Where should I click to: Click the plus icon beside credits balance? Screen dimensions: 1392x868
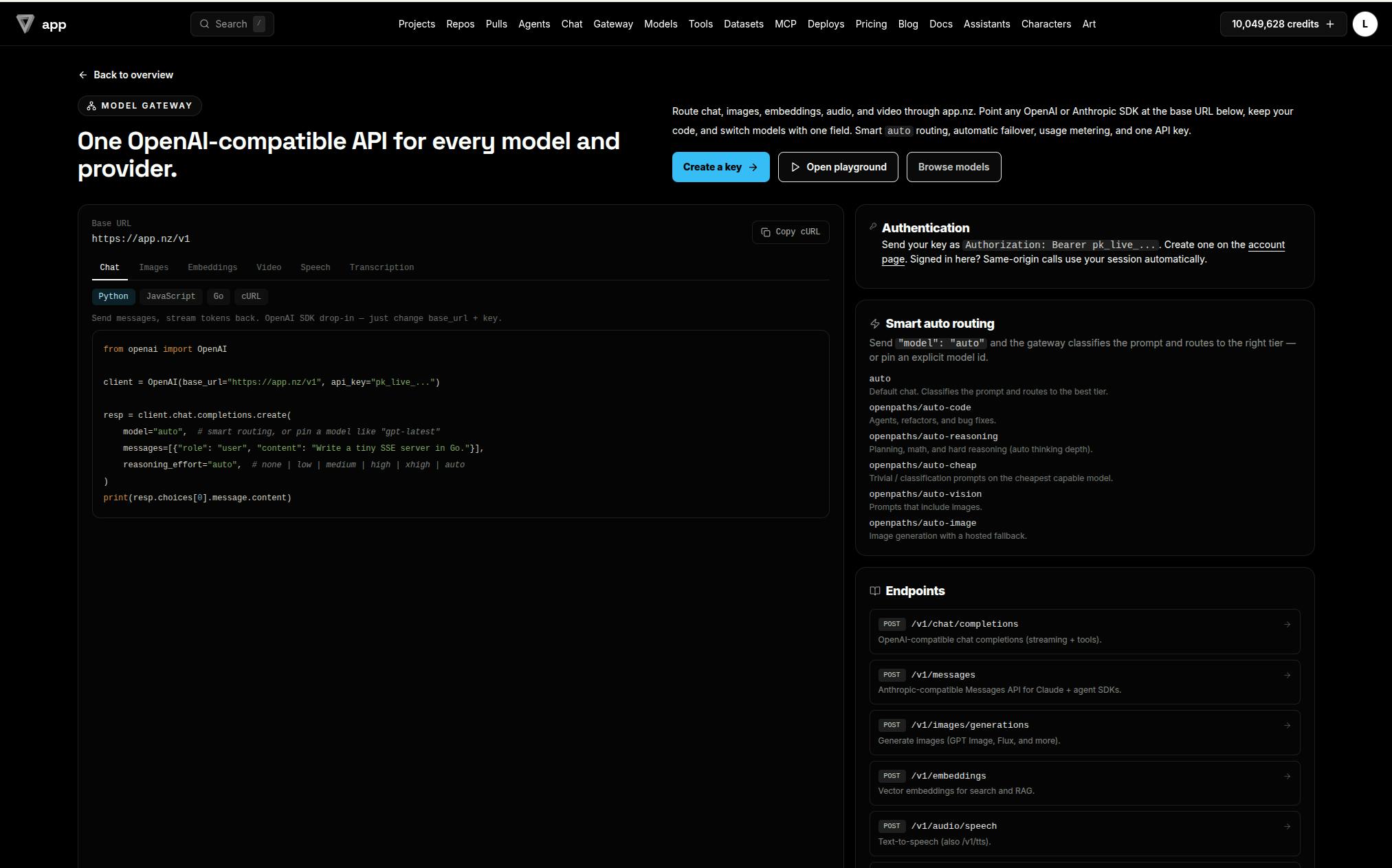(x=1330, y=24)
